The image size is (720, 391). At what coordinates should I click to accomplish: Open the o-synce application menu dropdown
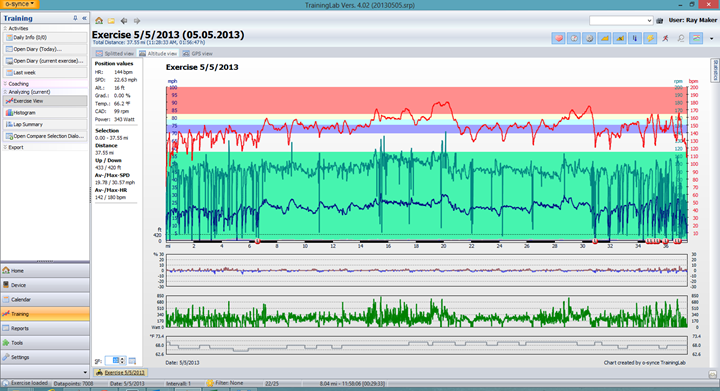(20, 4)
